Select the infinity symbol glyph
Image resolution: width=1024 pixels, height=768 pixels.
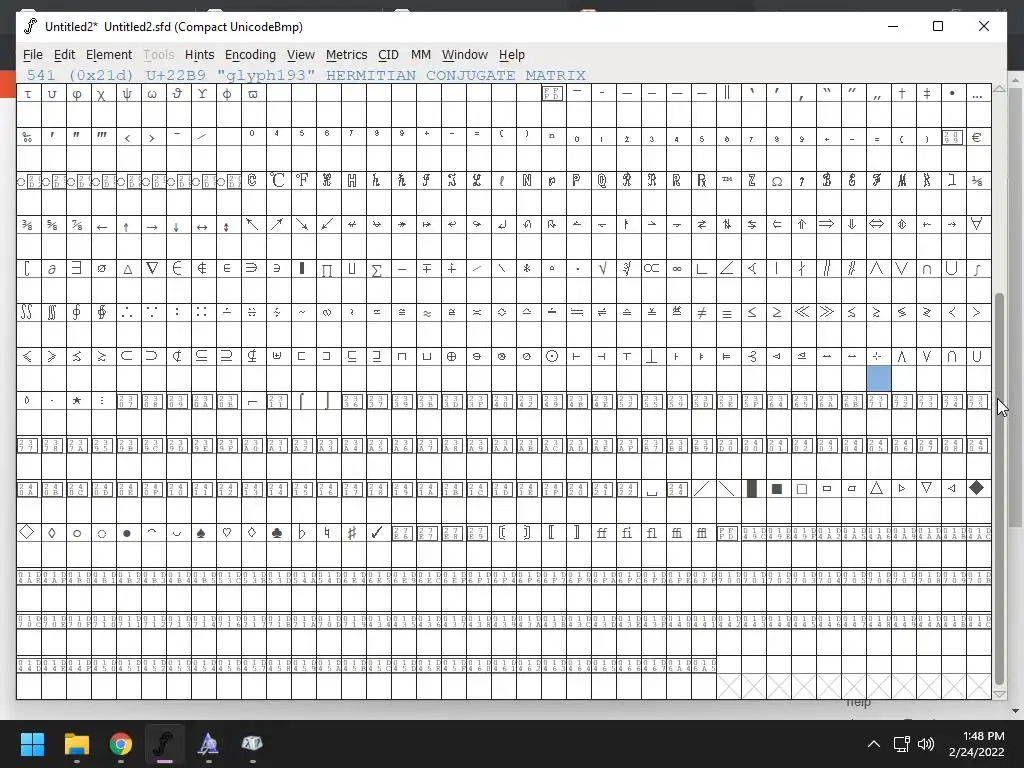click(677, 269)
